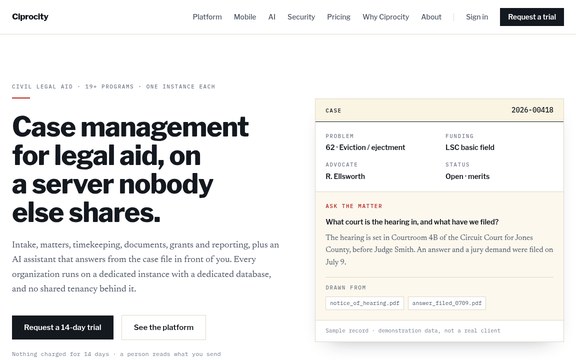Click the 'CIVIL LEGAL AID' eyebrow text
This screenshot has width=576, height=360.
[x=114, y=87]
